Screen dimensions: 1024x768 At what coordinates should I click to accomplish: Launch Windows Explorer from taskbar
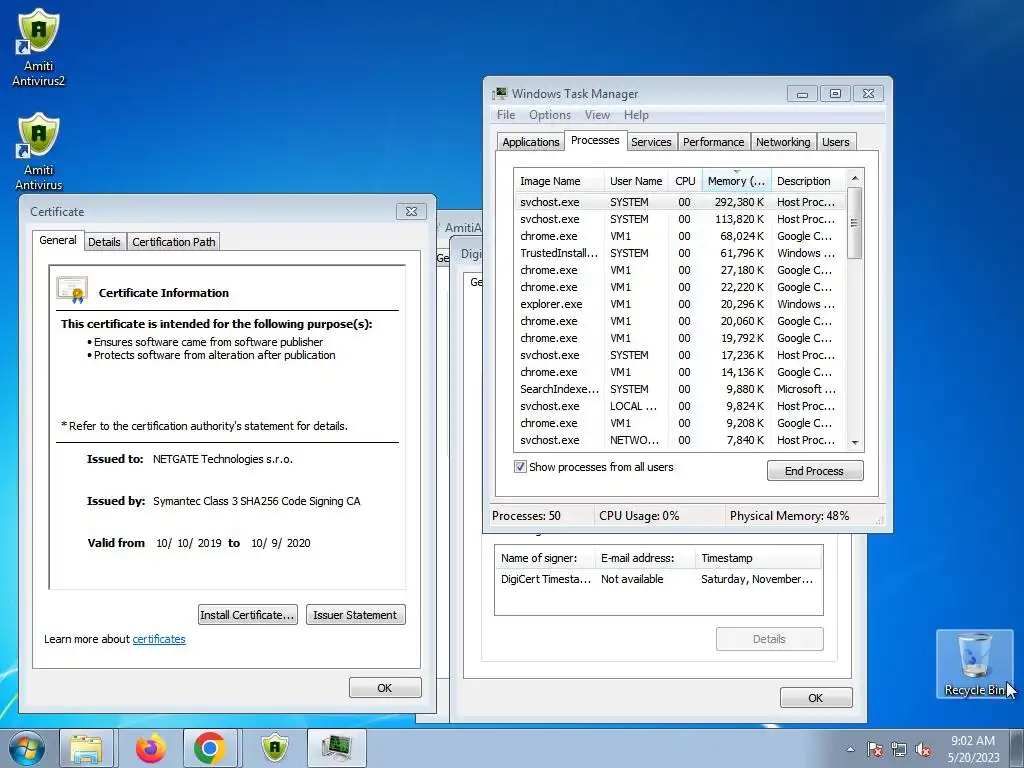[x=86, y=748]
